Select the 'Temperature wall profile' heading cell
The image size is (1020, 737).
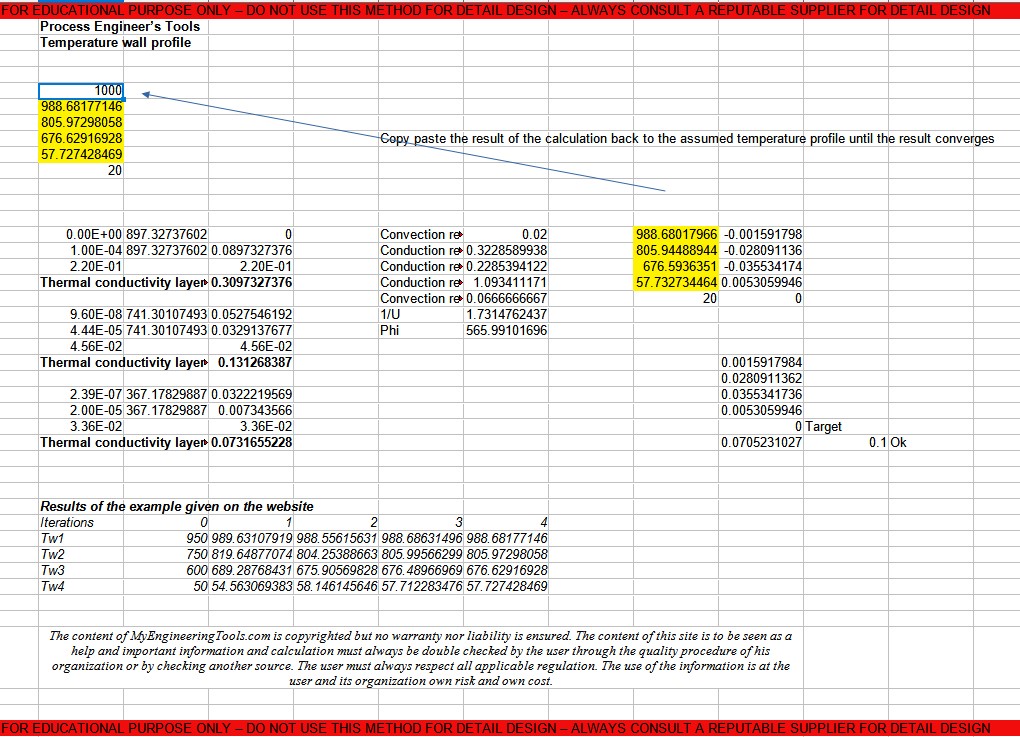[x=115, y=42]
